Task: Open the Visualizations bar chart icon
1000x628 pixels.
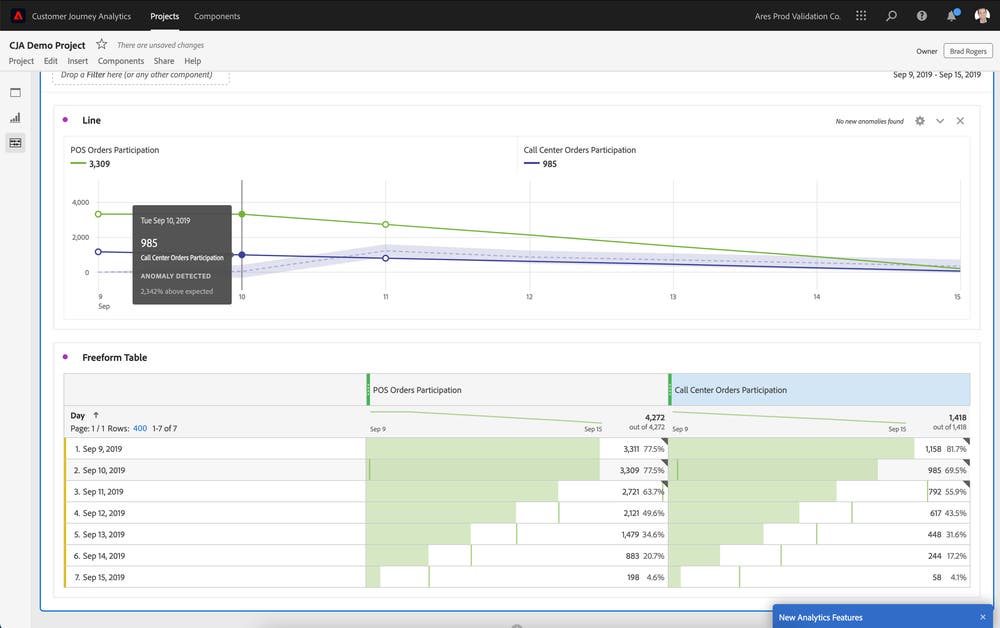Action: pyautogui.click(x=15, y=117)
